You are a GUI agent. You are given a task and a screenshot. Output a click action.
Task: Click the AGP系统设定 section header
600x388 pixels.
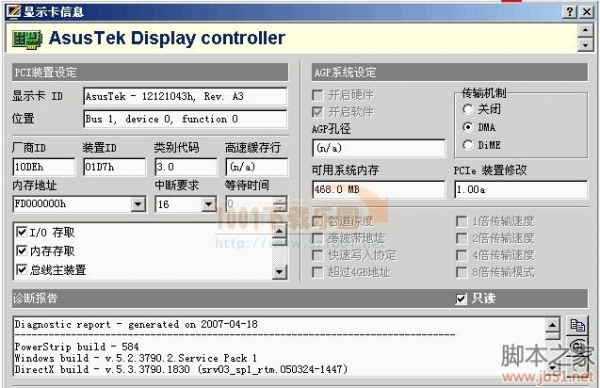pyautogui.click(x=450, y=72)
